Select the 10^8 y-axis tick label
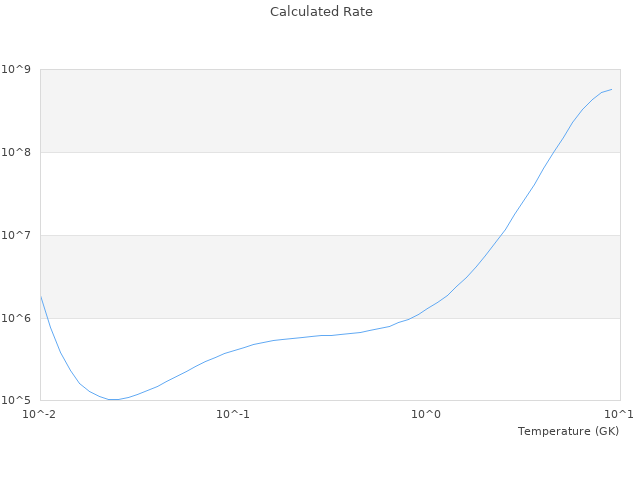The image size is (640, 480). click(19, 152)
